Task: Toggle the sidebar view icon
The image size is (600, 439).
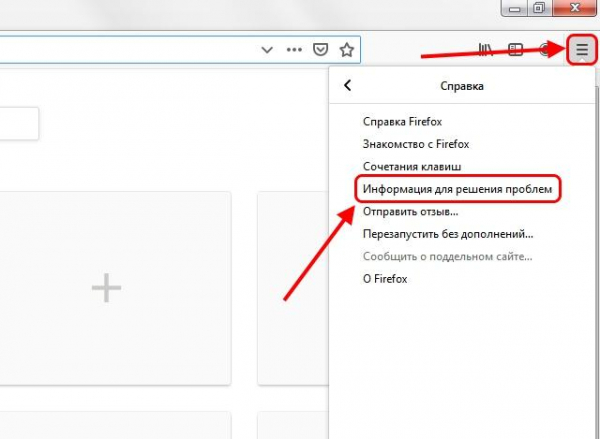Action: 515,50
